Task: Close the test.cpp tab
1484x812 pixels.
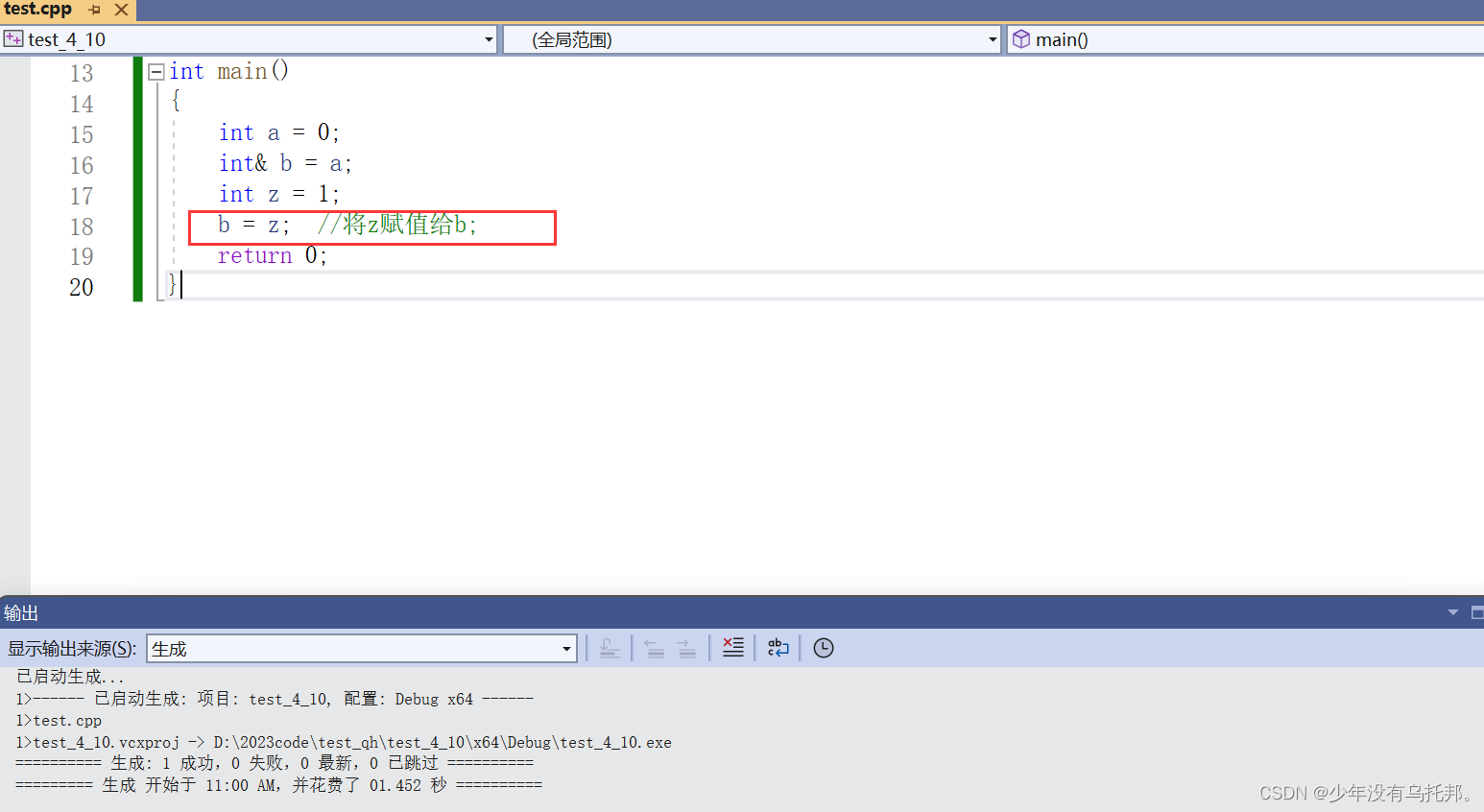Action: pos(121,10)
